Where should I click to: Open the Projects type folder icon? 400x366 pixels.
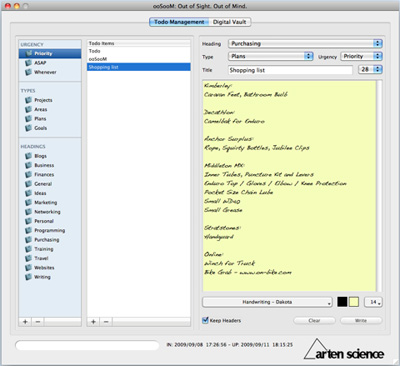tap(29, 100)
